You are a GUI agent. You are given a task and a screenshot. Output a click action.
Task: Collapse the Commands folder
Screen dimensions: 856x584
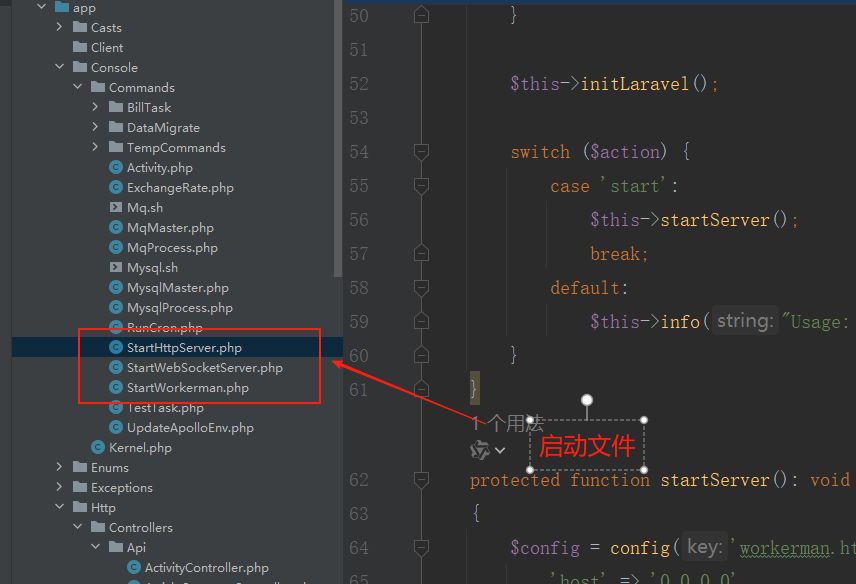click(77, 87)
